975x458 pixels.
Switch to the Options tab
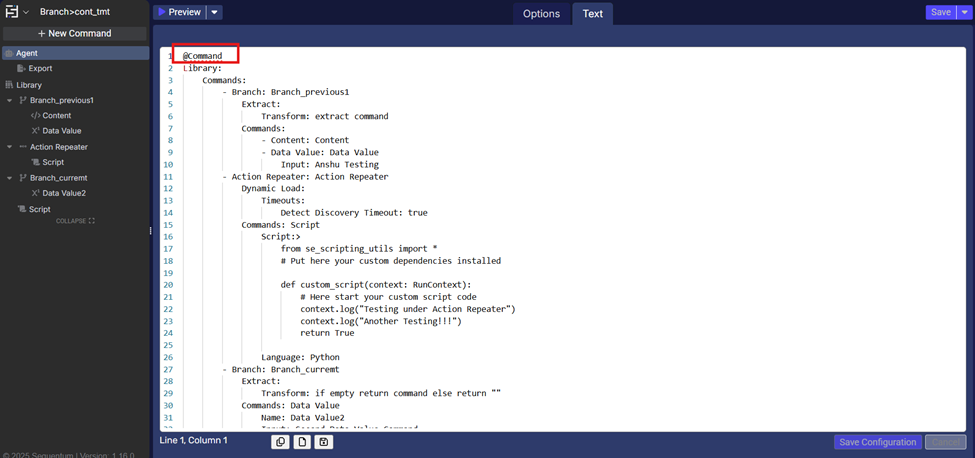point(541,14)
